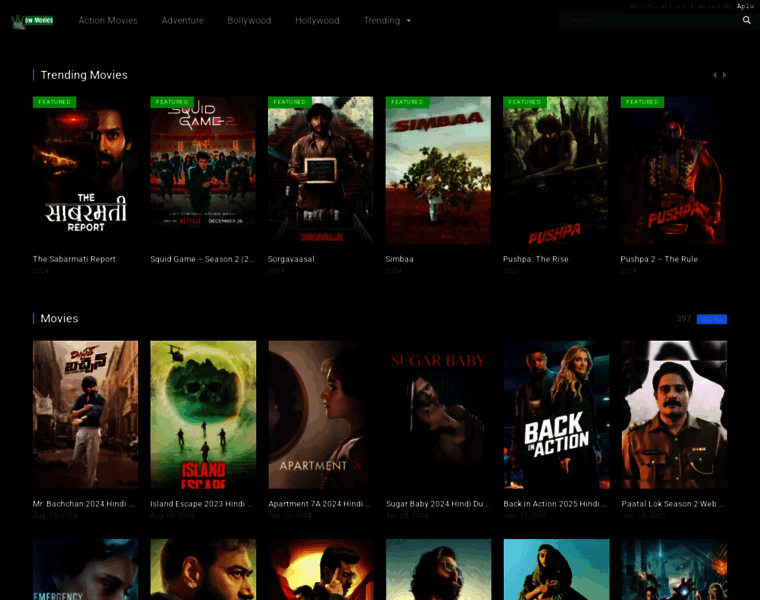The width and height of the screenshot is (760, 600).
Task: Click the Trending Movies section heading
Action: point(84,75)
